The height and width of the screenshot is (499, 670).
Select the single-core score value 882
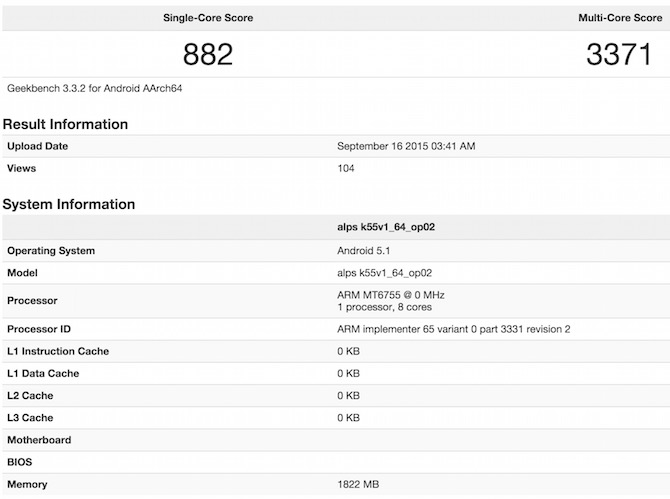208,53
